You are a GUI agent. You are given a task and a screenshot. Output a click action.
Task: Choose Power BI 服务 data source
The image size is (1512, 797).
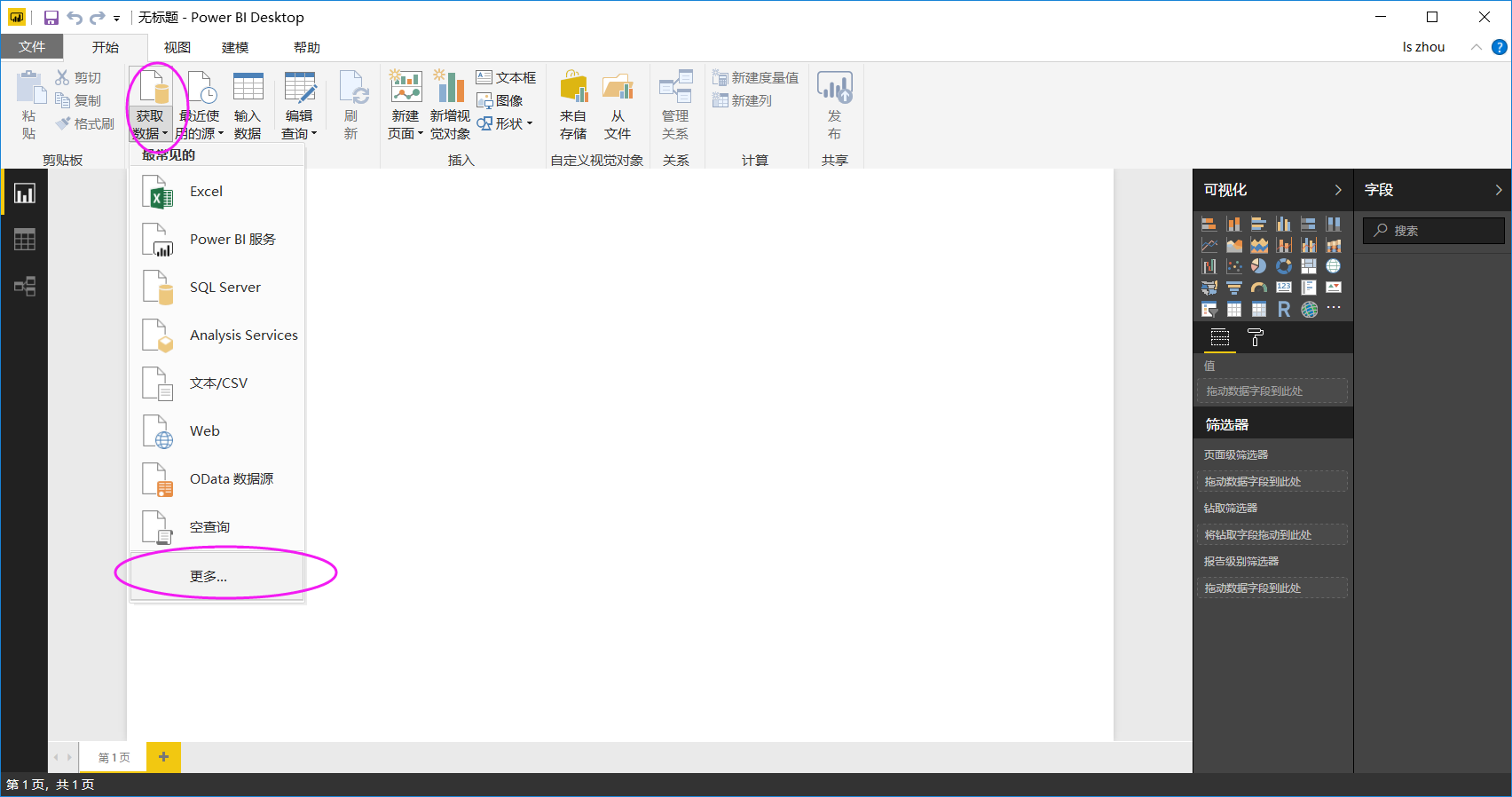point(217,240)
